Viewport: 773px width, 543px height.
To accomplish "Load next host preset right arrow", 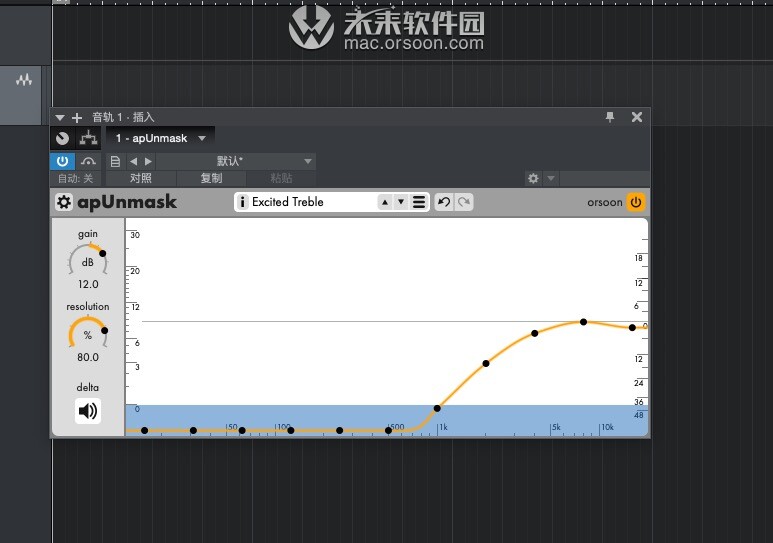I will (x=148, y=161).
